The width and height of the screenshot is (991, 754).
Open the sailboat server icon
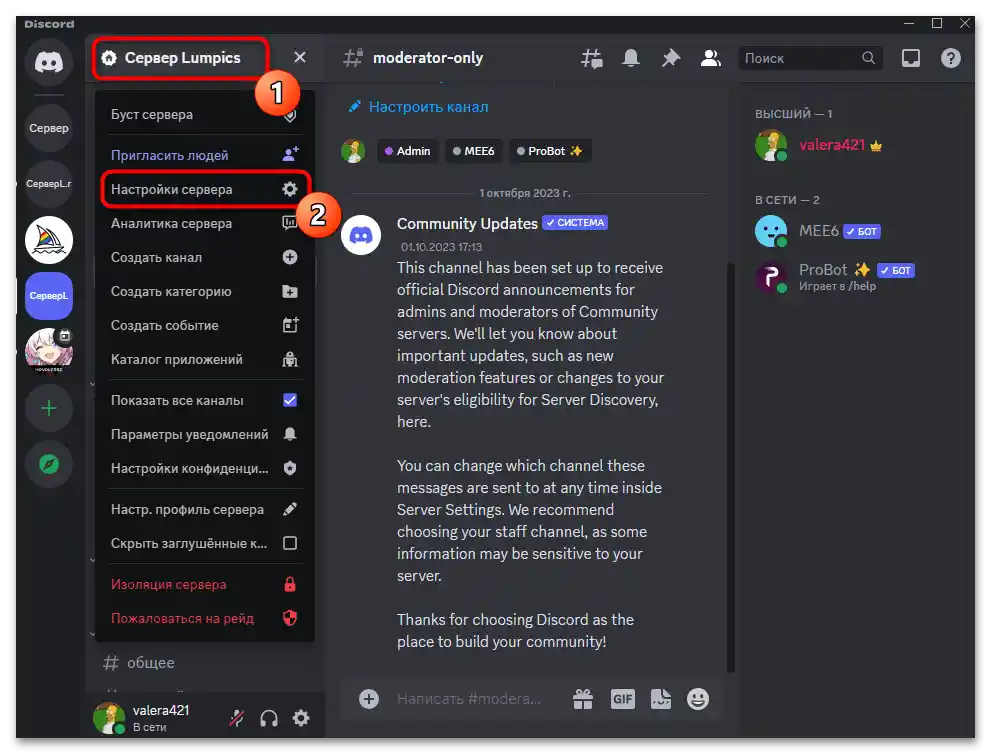pyautogui.click(x=49, y=240)
